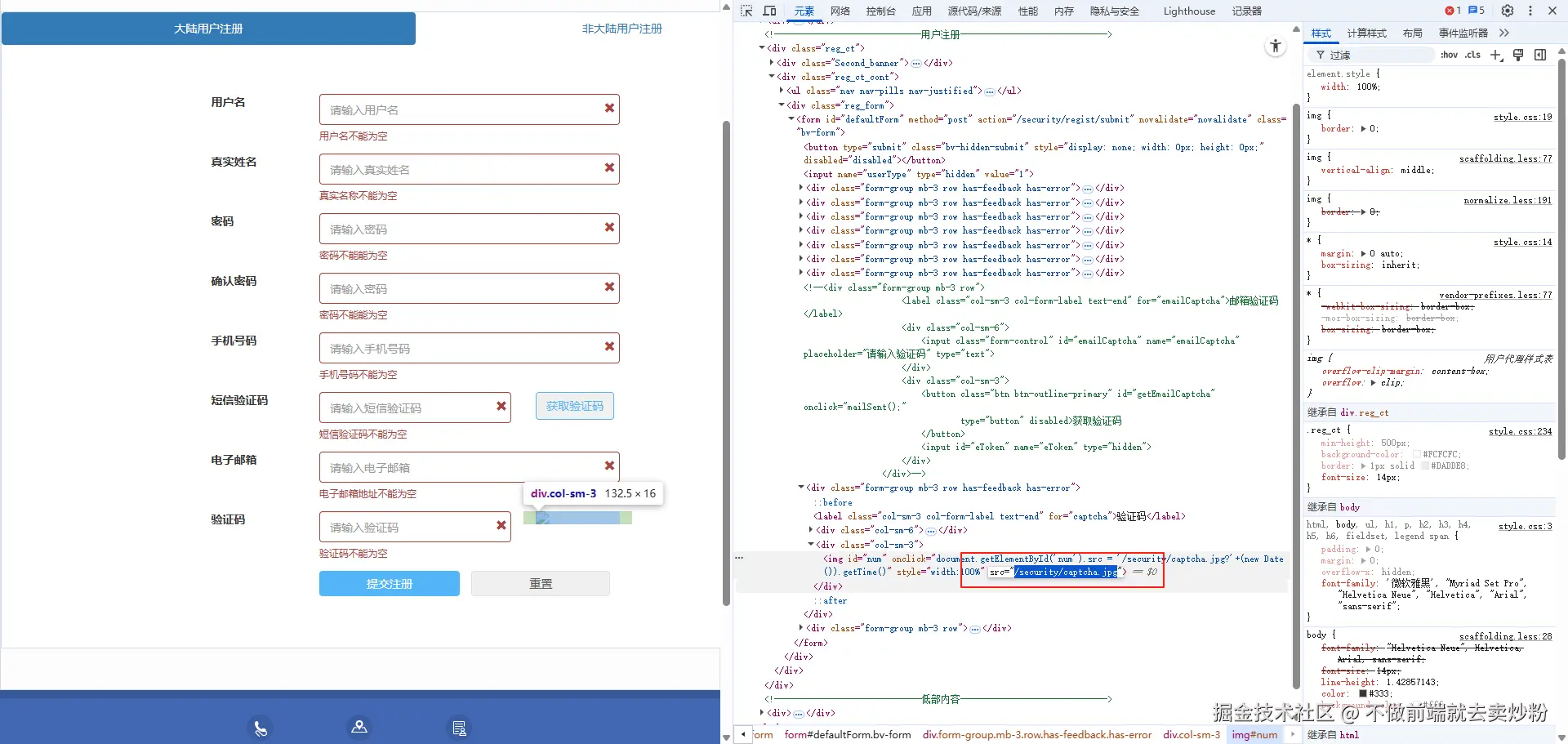Viewport: 1568px width, 744px height.
Task: Click the accessibility floating icon in Elements
Action: pos(1276,47)
